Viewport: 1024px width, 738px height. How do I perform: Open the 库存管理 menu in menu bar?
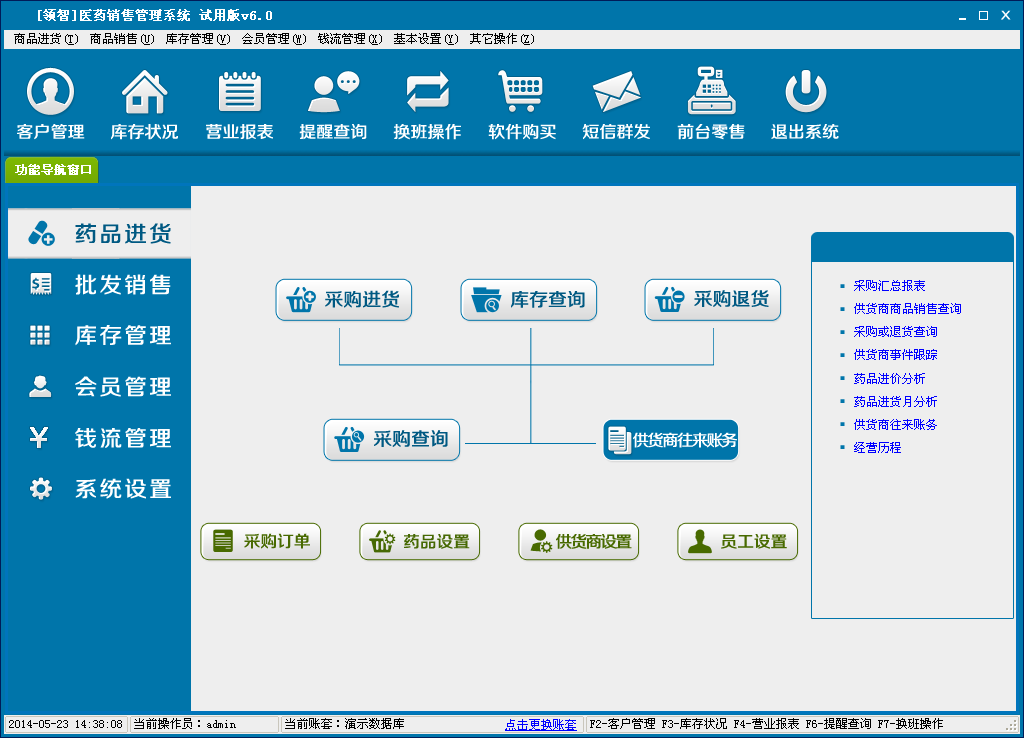tap(197, 39)
